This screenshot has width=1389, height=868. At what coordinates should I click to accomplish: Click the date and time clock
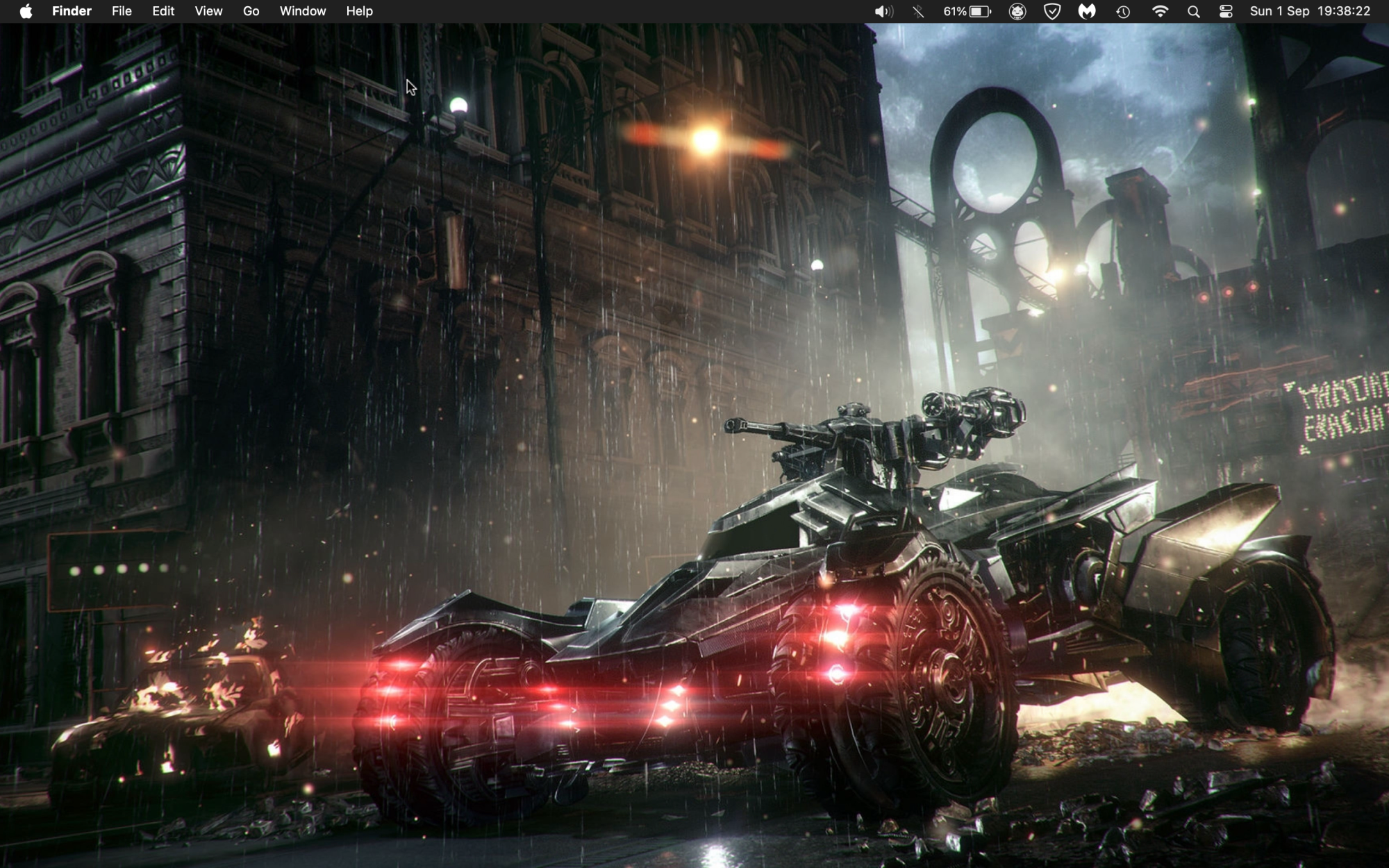click(x=1309, y=11)
